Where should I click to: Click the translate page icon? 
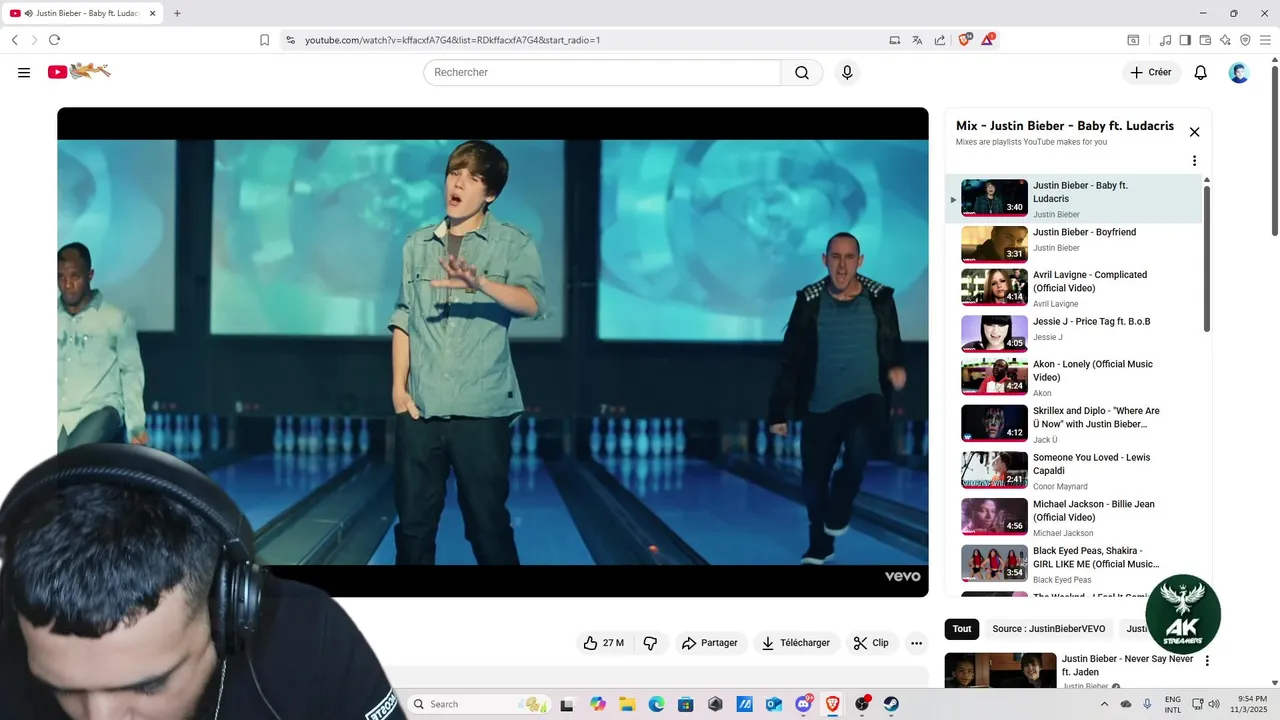pyautogui.click(x=917, y=40)
